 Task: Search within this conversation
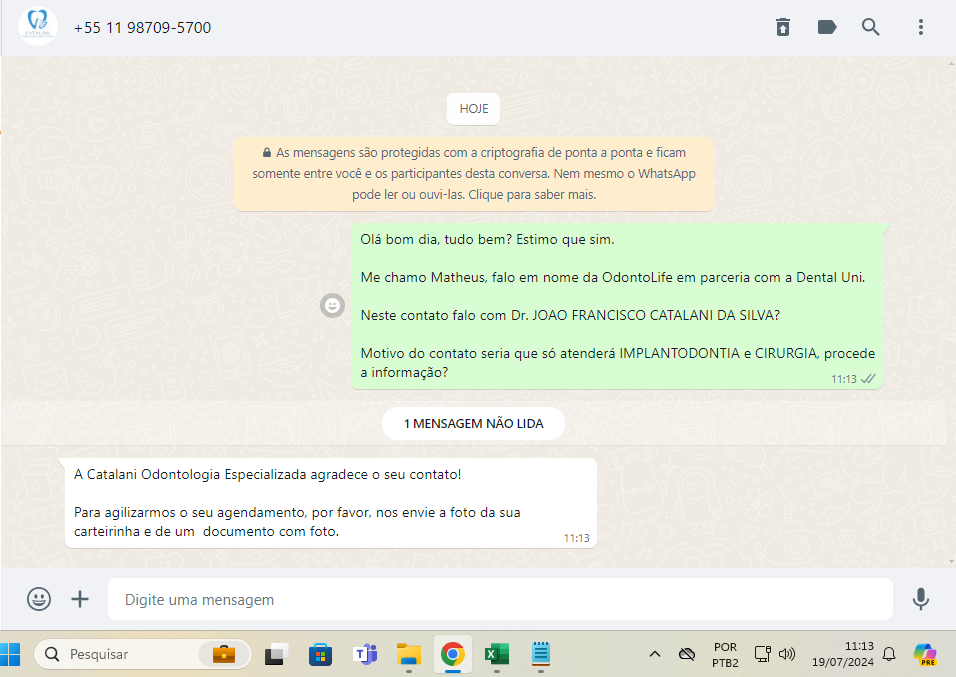tap(871, 28)
